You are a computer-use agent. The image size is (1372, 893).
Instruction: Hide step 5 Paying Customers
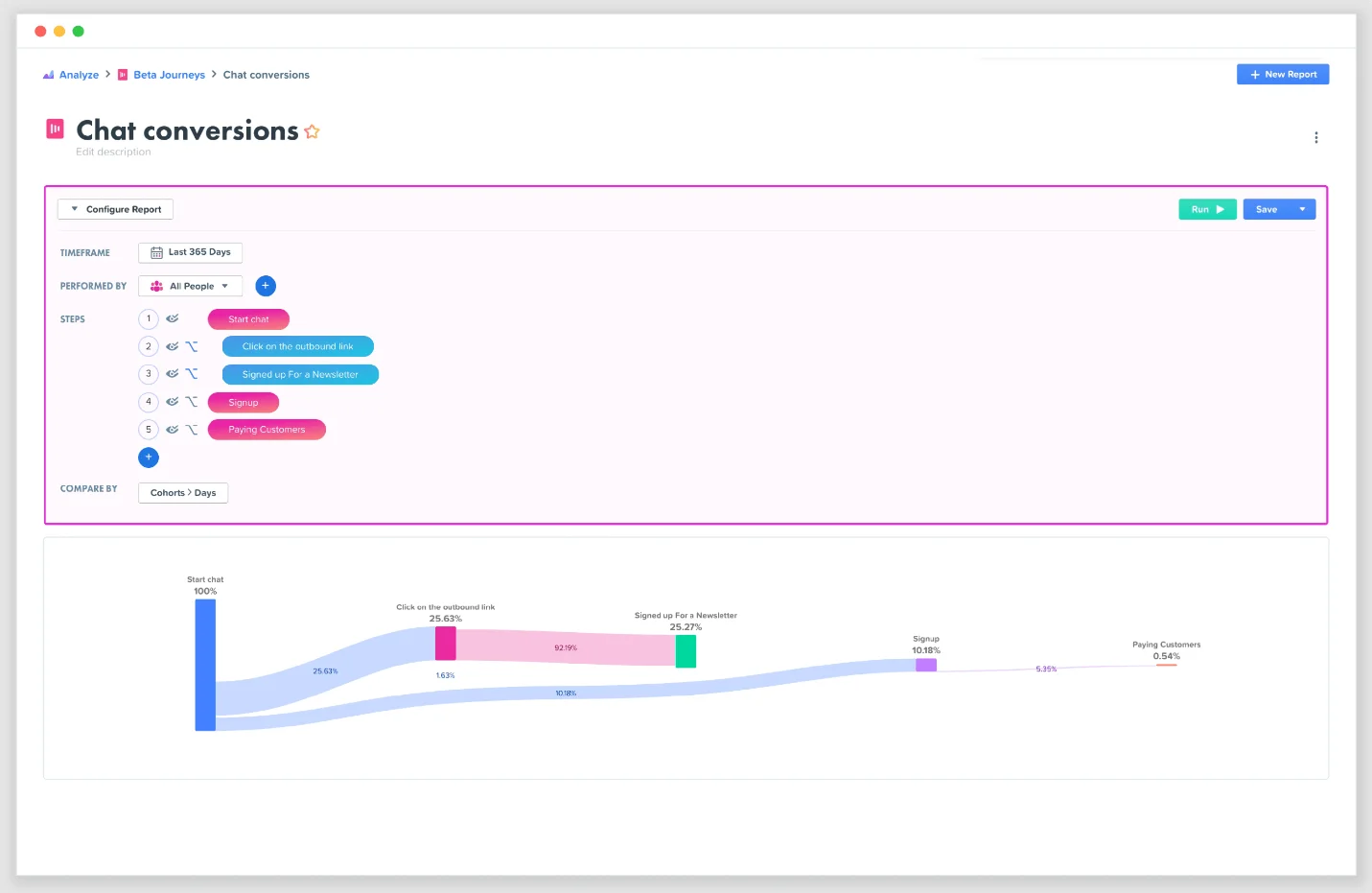pos(173,430)
